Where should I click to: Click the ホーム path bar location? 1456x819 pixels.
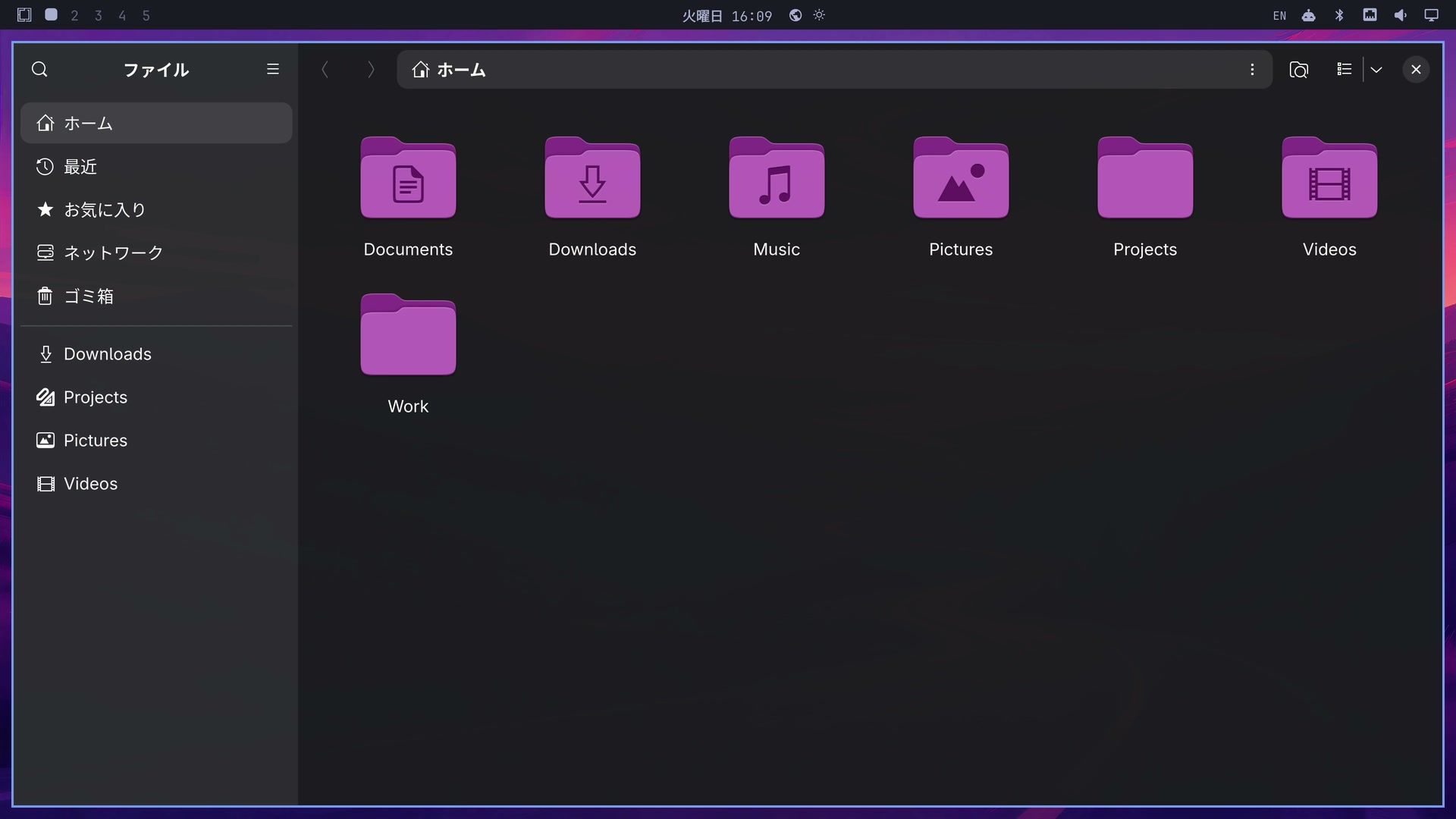point(449,70)
